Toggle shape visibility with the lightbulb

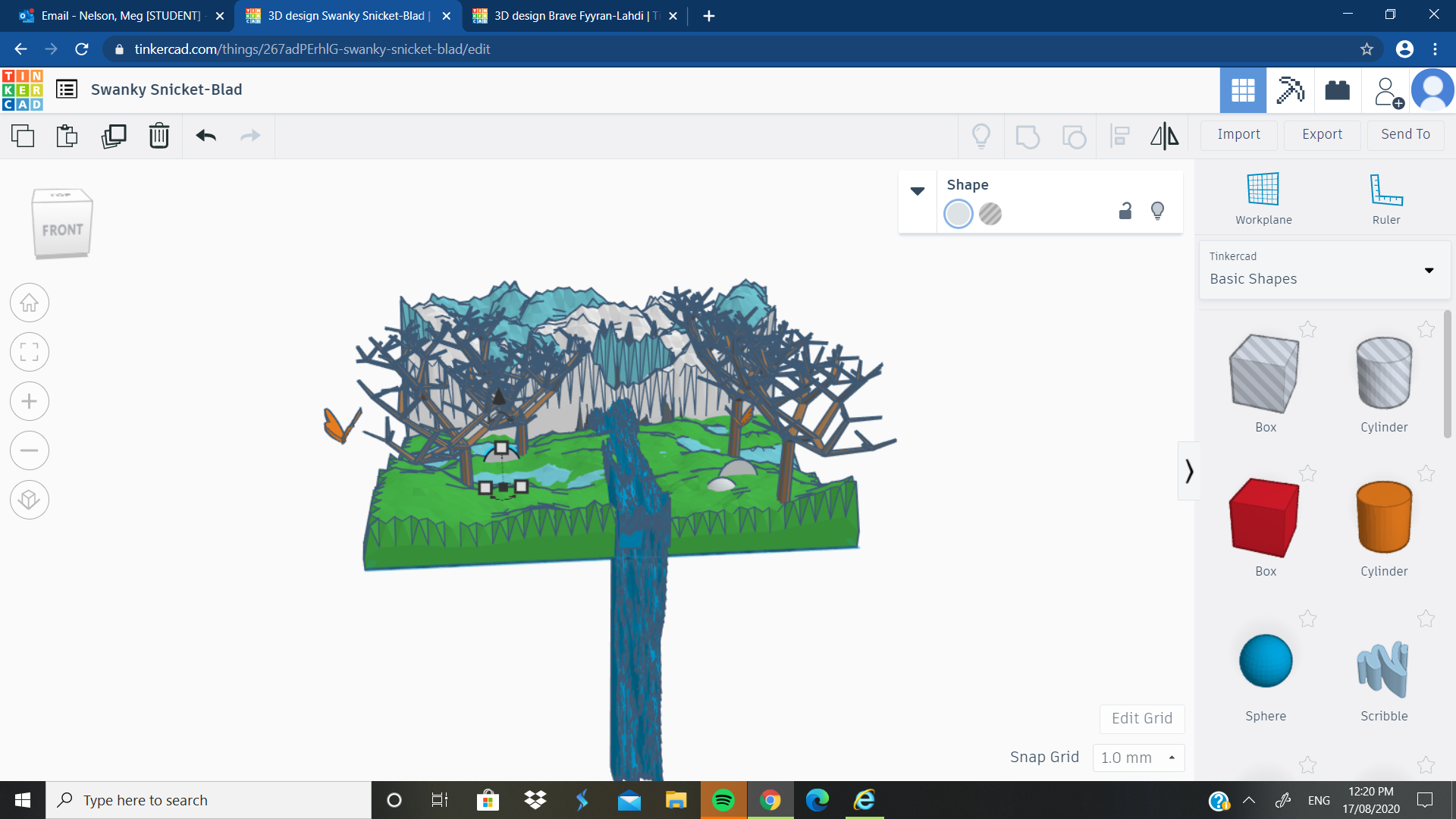pyautogui.click(x=1157, y=211)
